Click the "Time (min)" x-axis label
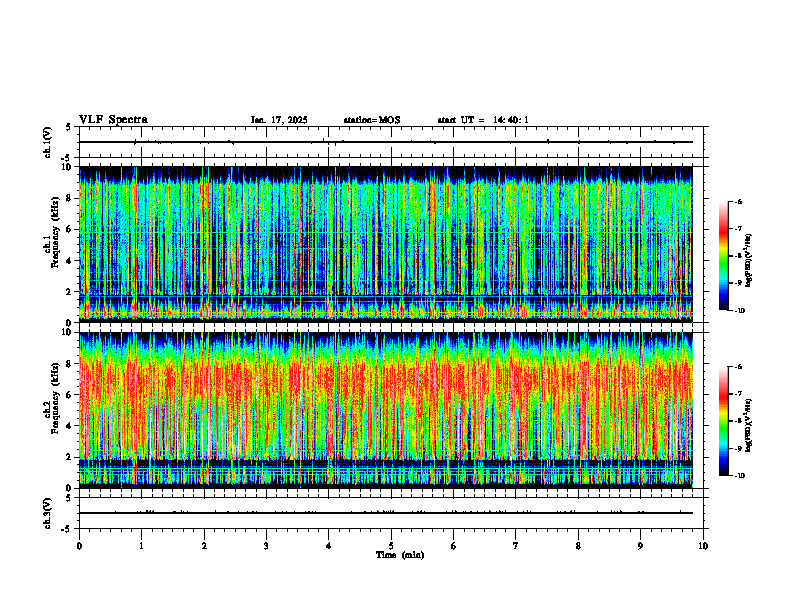The width and height of the screenshot is (792, 612). pyautogui.click(x=400, y=555)
